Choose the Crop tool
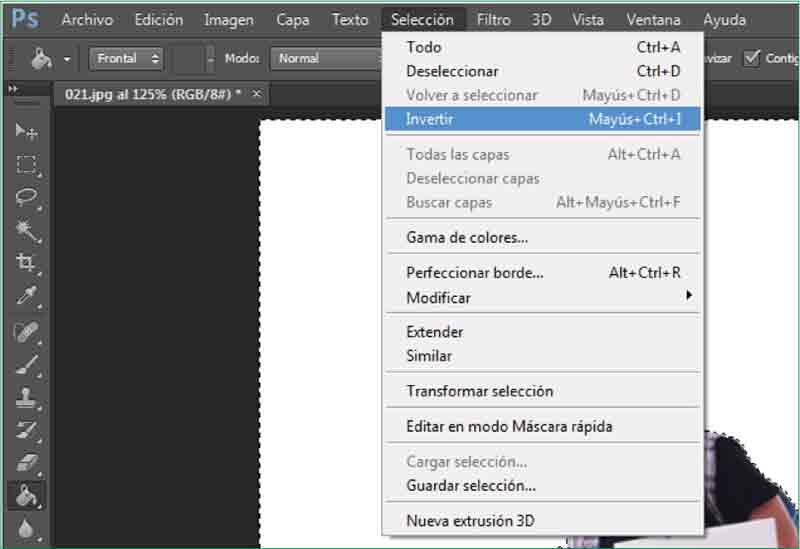 point(26,263)
